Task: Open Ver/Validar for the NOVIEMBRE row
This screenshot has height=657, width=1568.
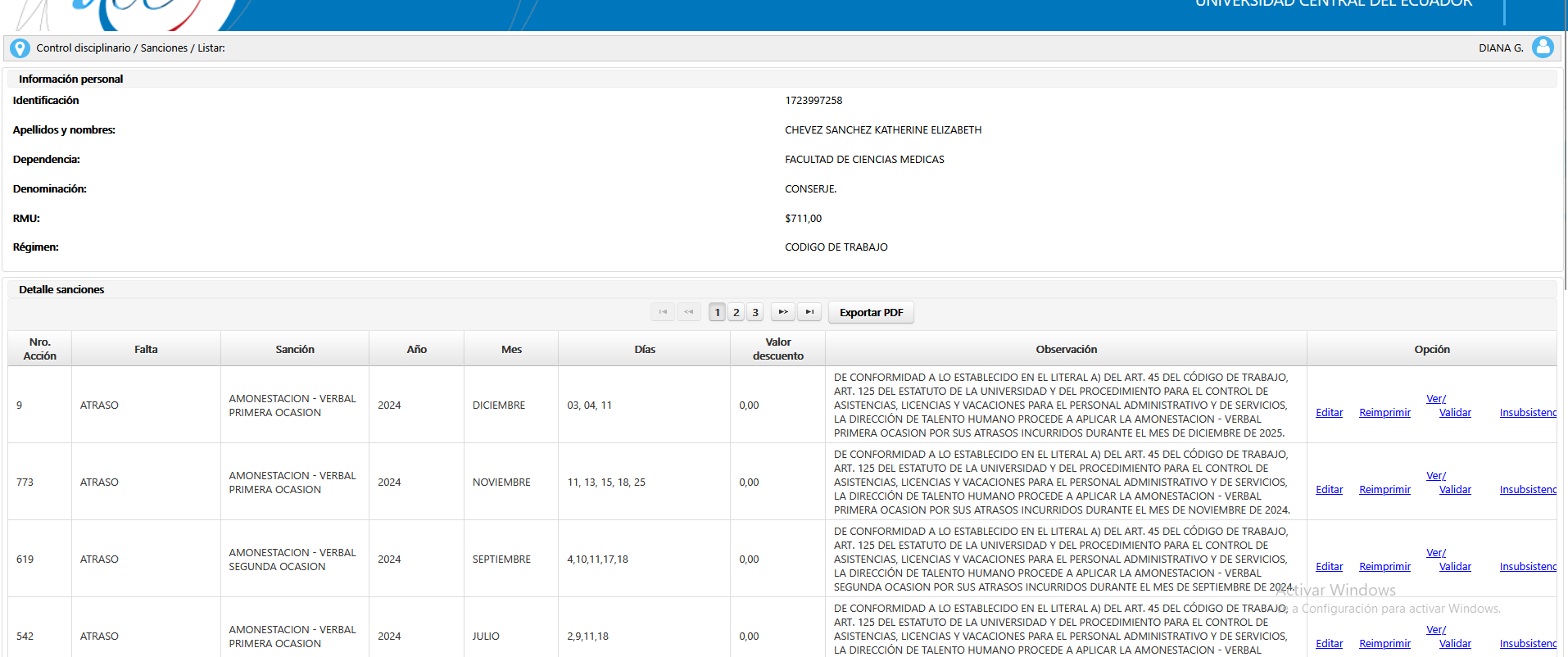Action: pos(1448,483)
